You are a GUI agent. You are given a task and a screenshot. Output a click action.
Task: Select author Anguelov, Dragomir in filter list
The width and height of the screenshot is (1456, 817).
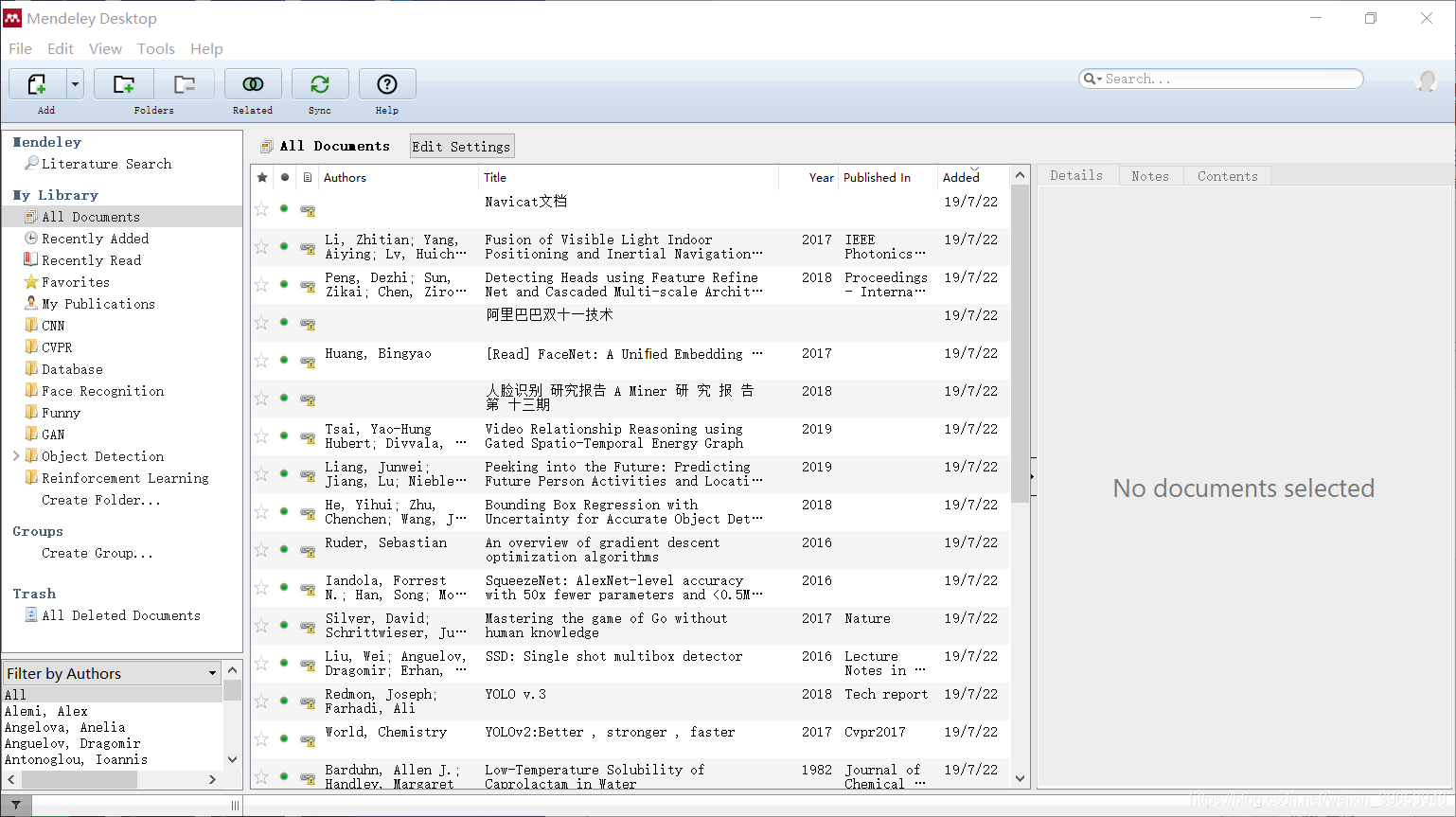pos(73,743)
